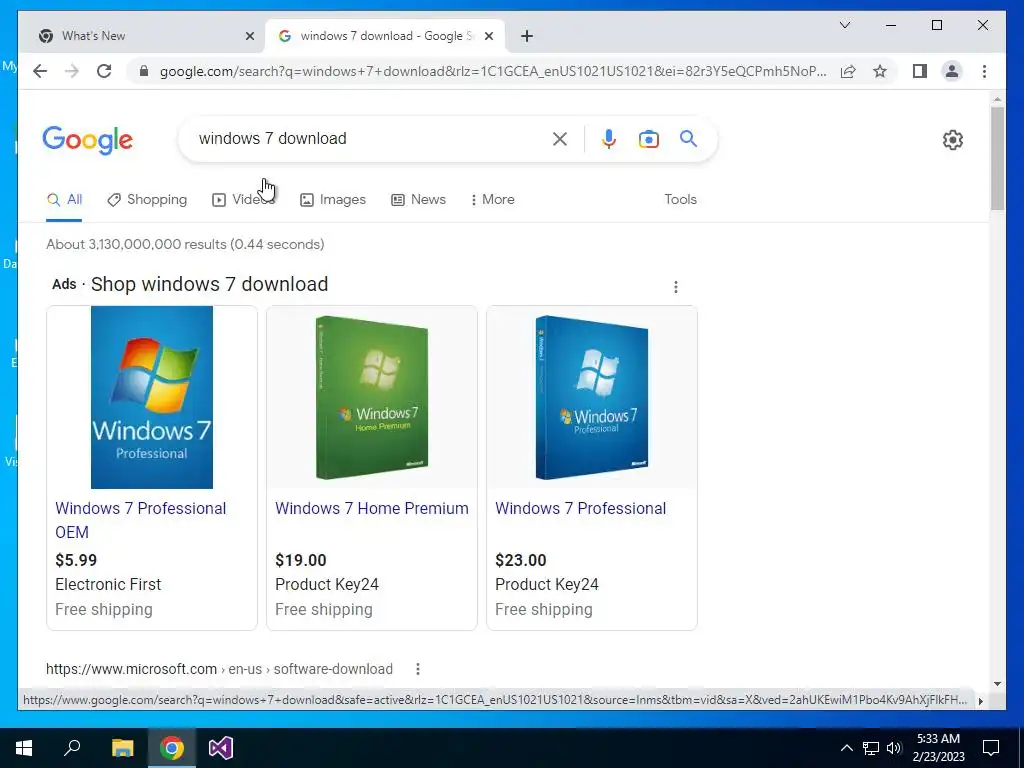
Task: Open the Windows 7 Professional OEM link
Action: pyautogui.click(x=140, y=520)
